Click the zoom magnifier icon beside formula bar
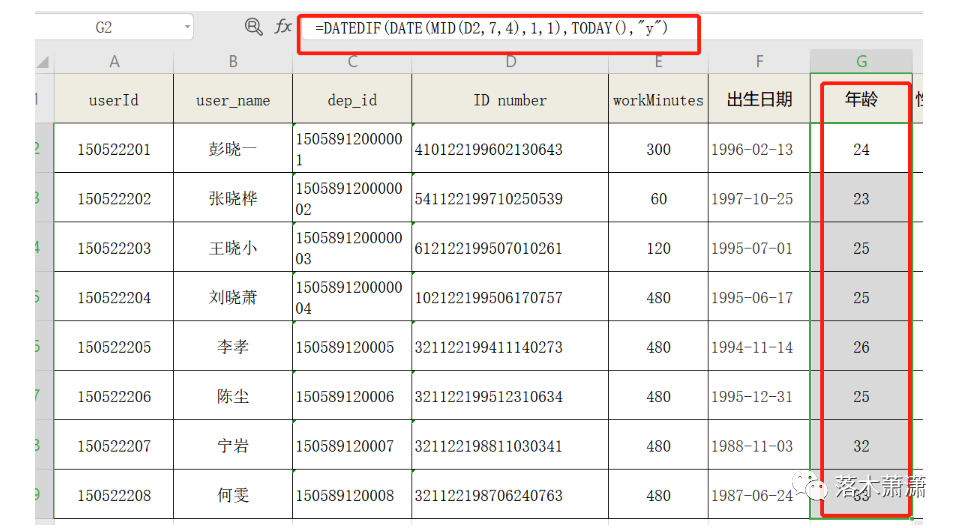The width and height of the screenshot is (957, 528). [x=253, y=27]
